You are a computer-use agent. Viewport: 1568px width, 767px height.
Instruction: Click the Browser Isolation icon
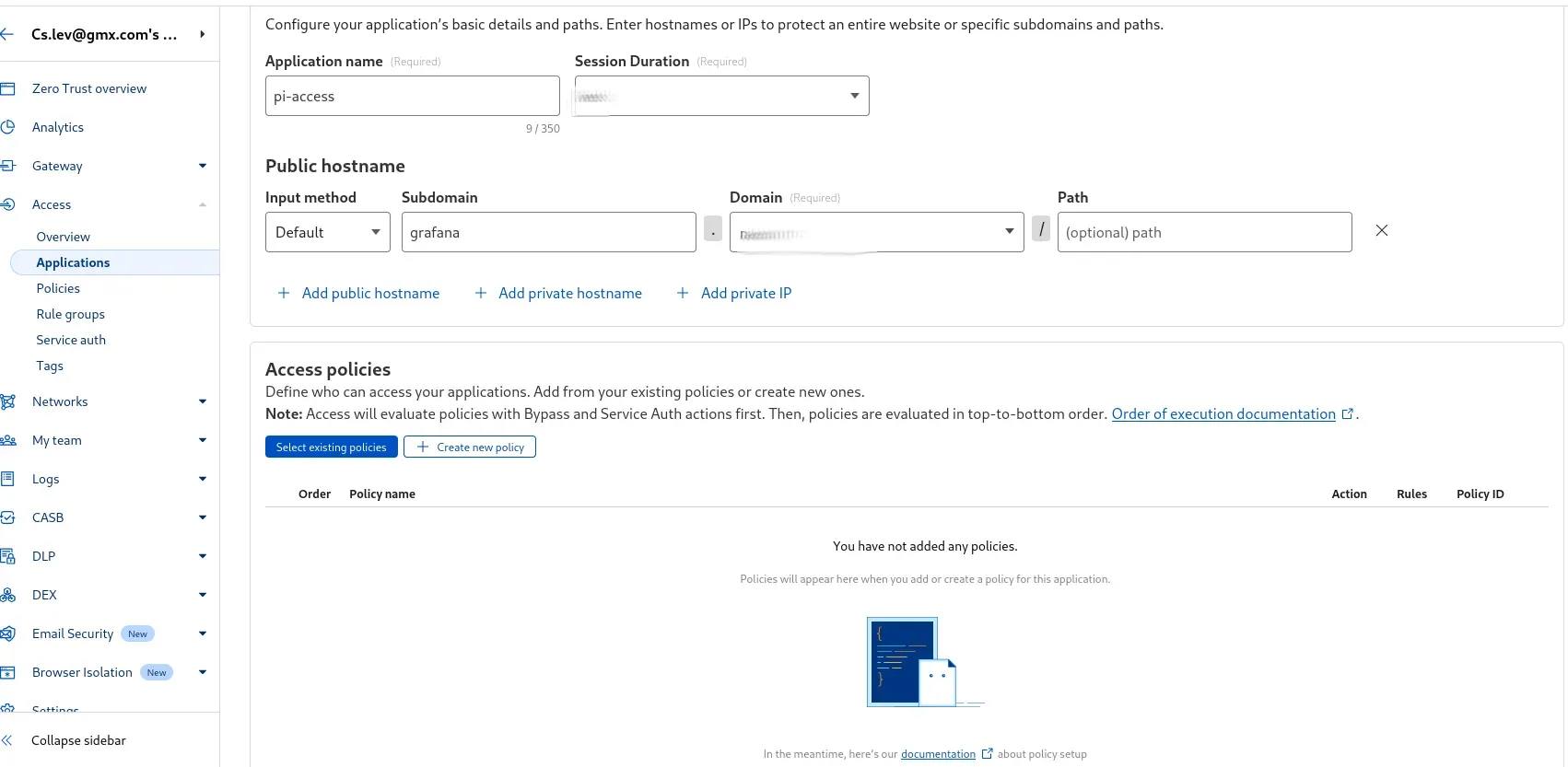tap(7, 672)
